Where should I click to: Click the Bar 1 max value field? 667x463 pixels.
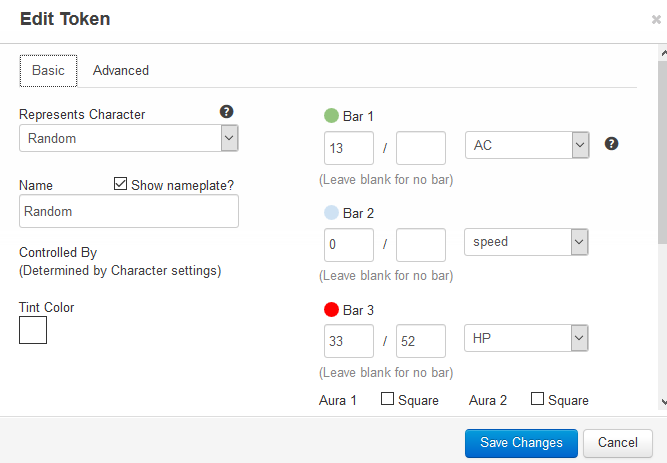(x=421, y=148)
